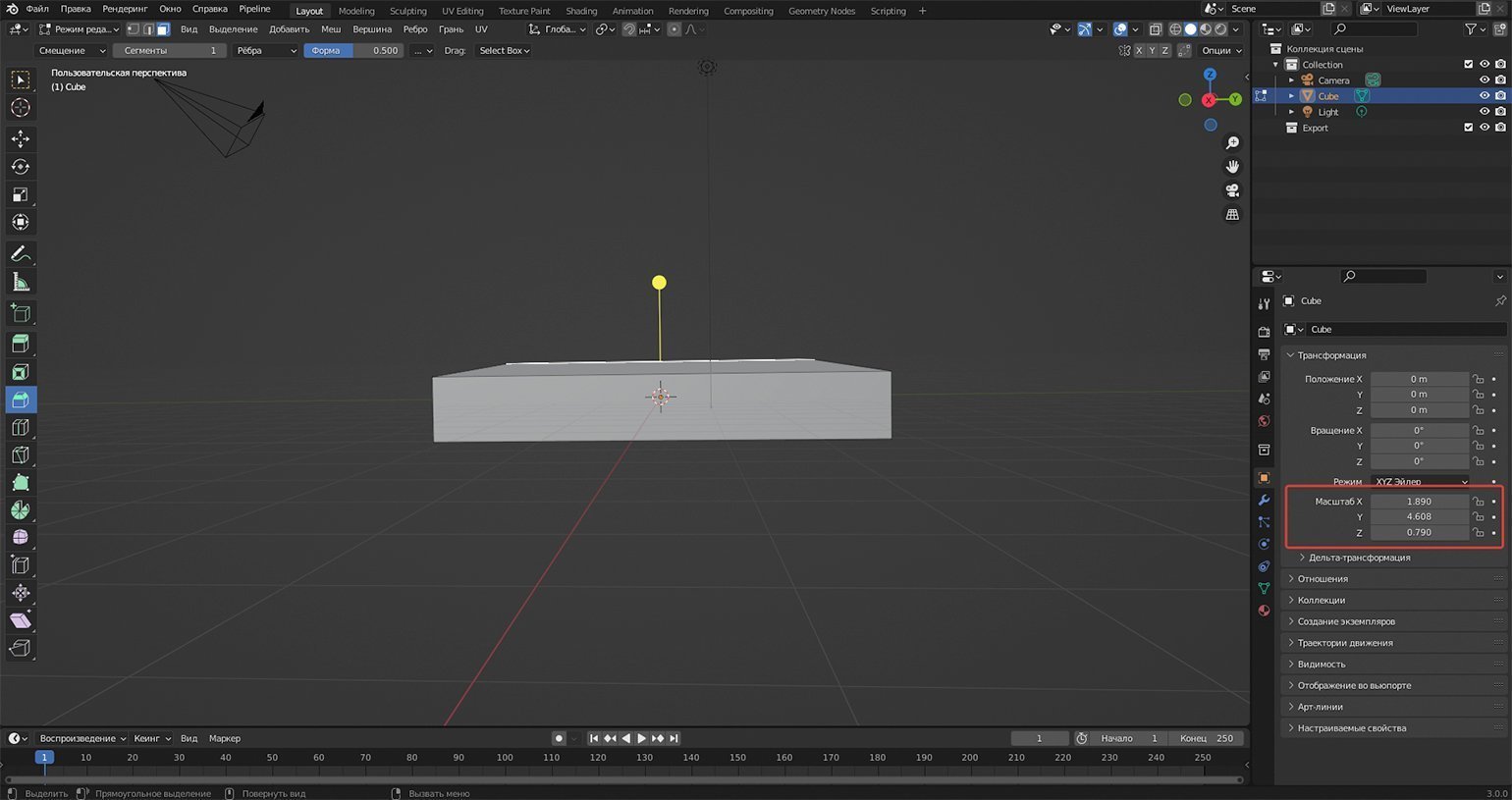Click the camera view icon in viewport
This screenshot has width=1512, height=800.
point(1232,190)
